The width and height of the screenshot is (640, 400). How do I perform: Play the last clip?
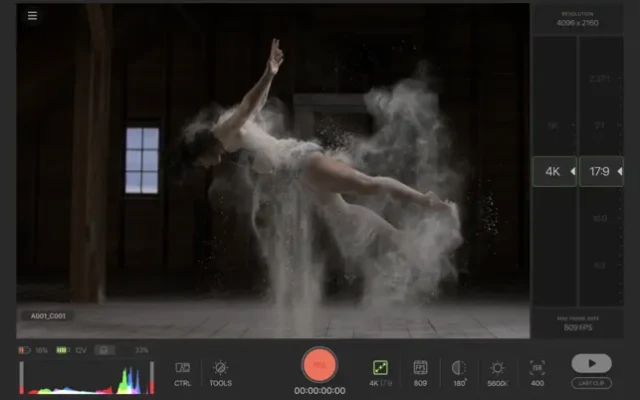coord(591,364)
